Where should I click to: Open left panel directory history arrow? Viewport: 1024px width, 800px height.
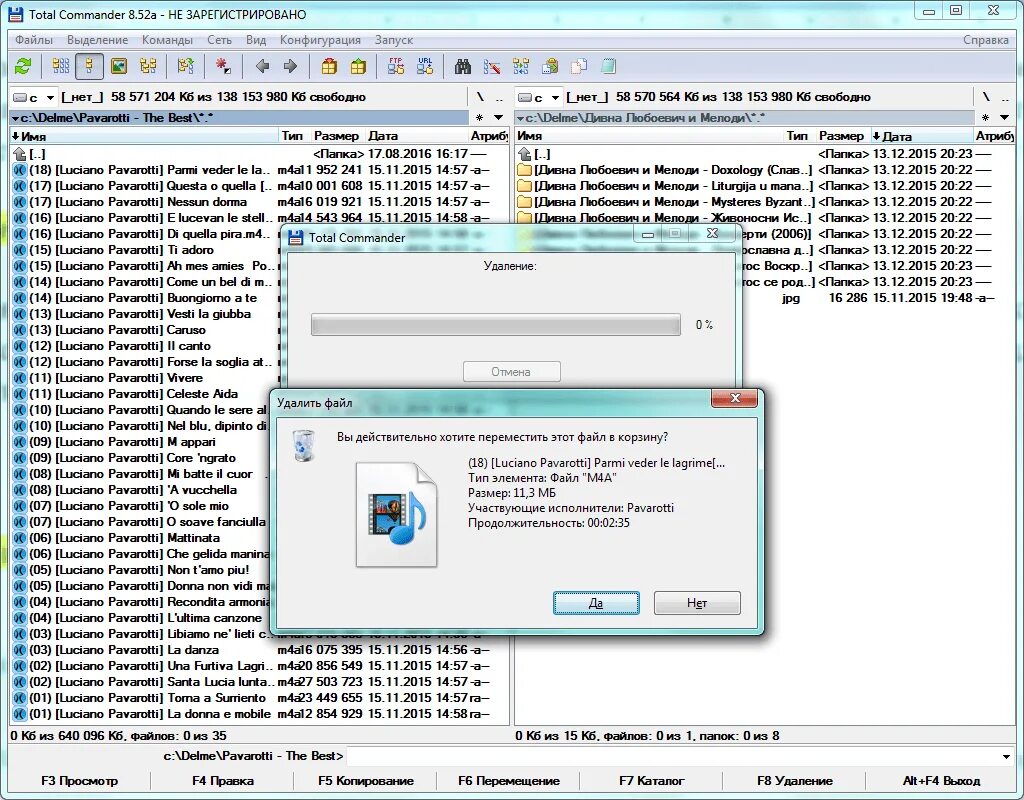[499, 118]
